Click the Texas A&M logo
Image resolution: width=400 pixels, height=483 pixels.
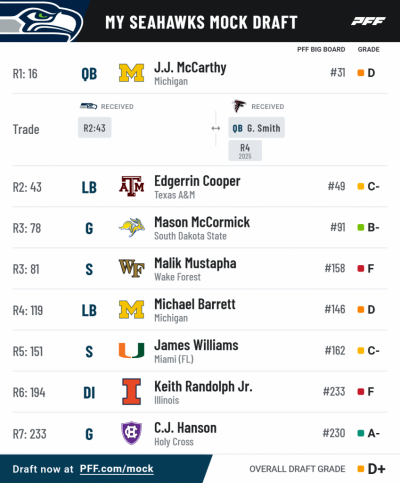click(x=131, y=186)
